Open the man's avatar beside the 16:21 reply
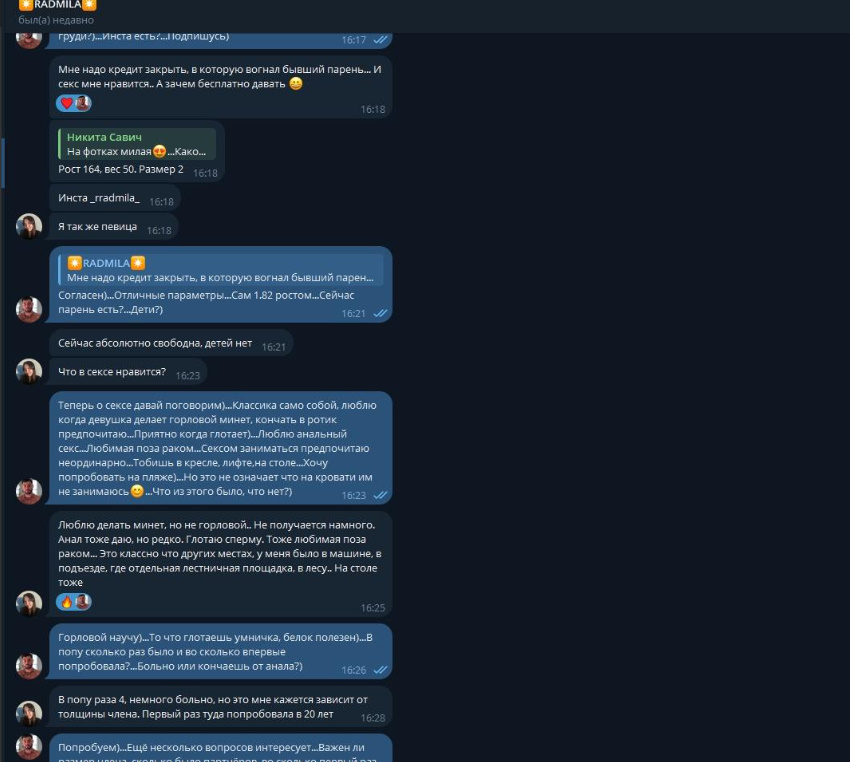Screen dimensions: 850x762 pos(29,309)
